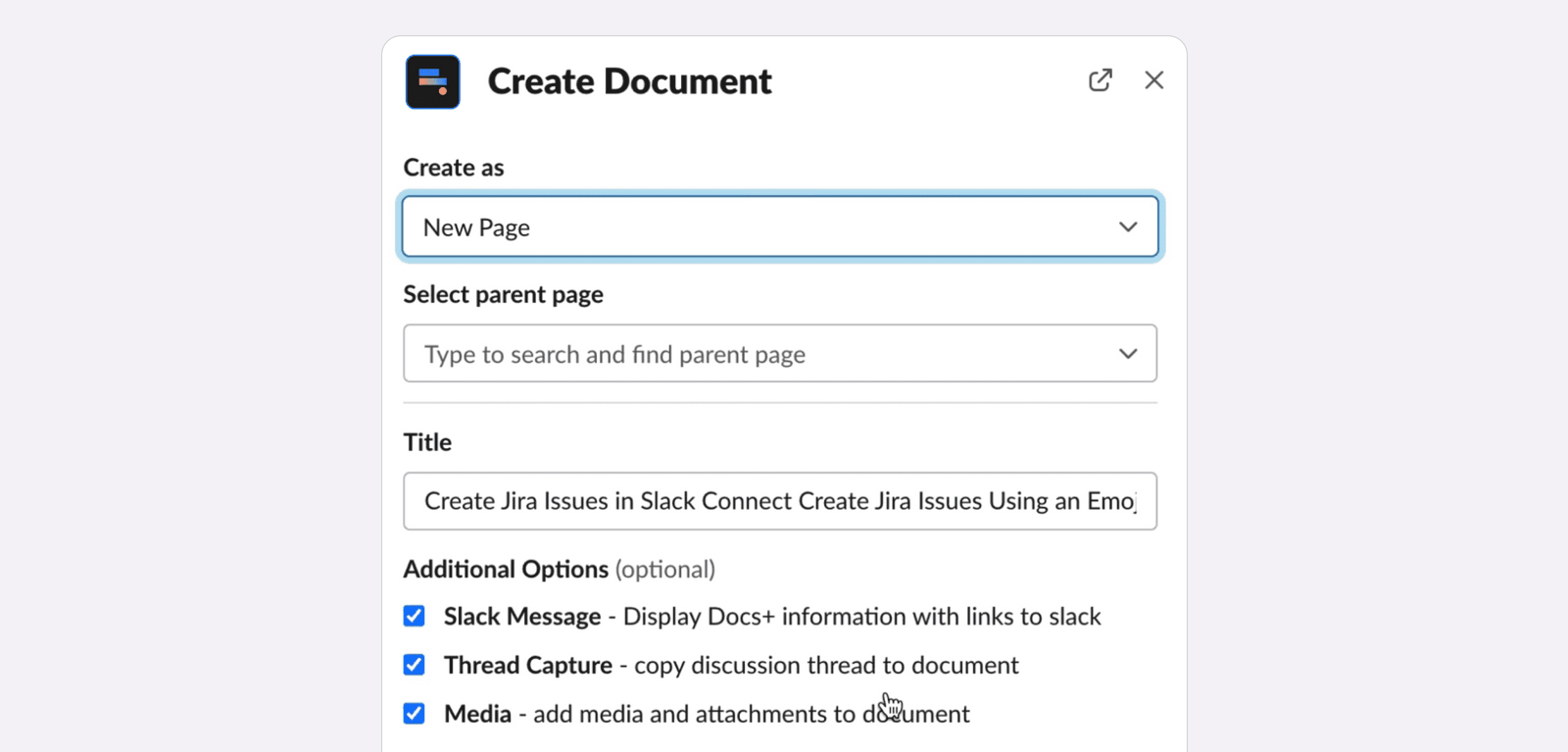Click into the Title input field
Image resolution: width=1568 pixels, height=752 pixels.
click(780, 501)
